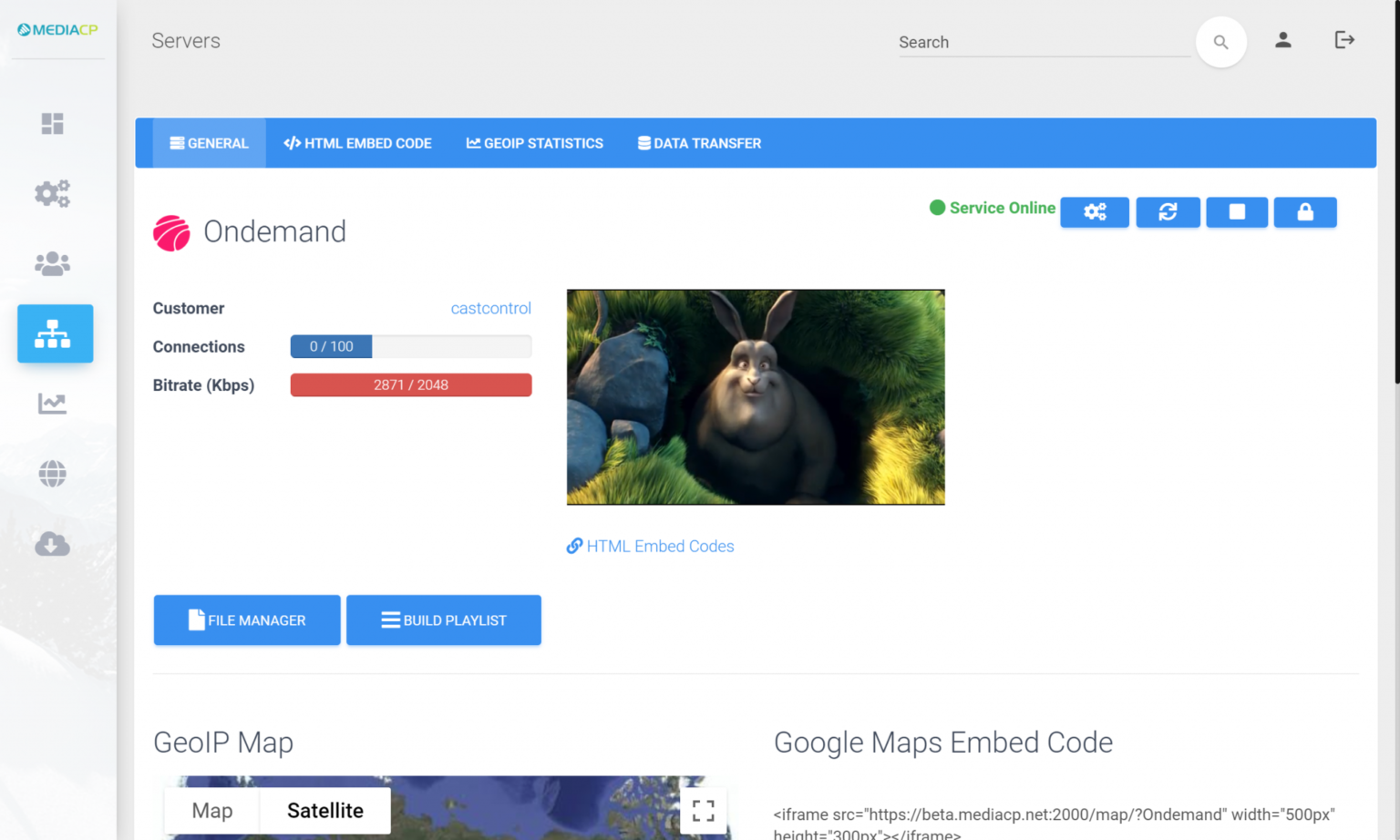Switch map to Satellite view
The width and height of the screenshot is (1400, 840).
(x=324, y=810)
